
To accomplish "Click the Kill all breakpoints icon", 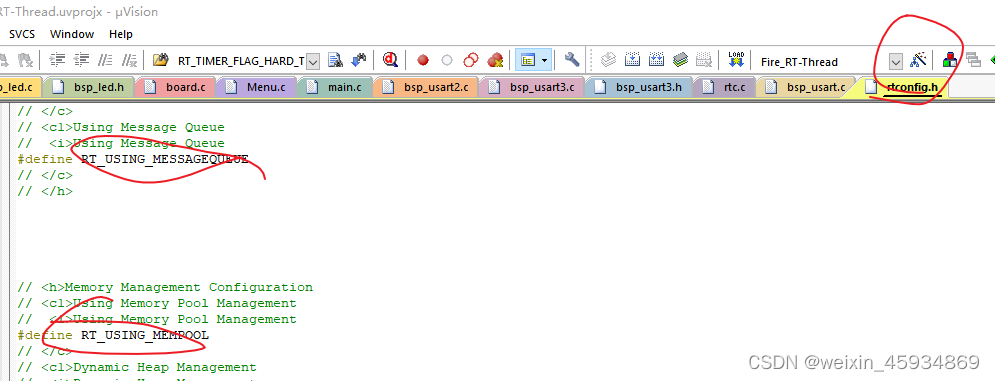I will click(x=495, y=61).
